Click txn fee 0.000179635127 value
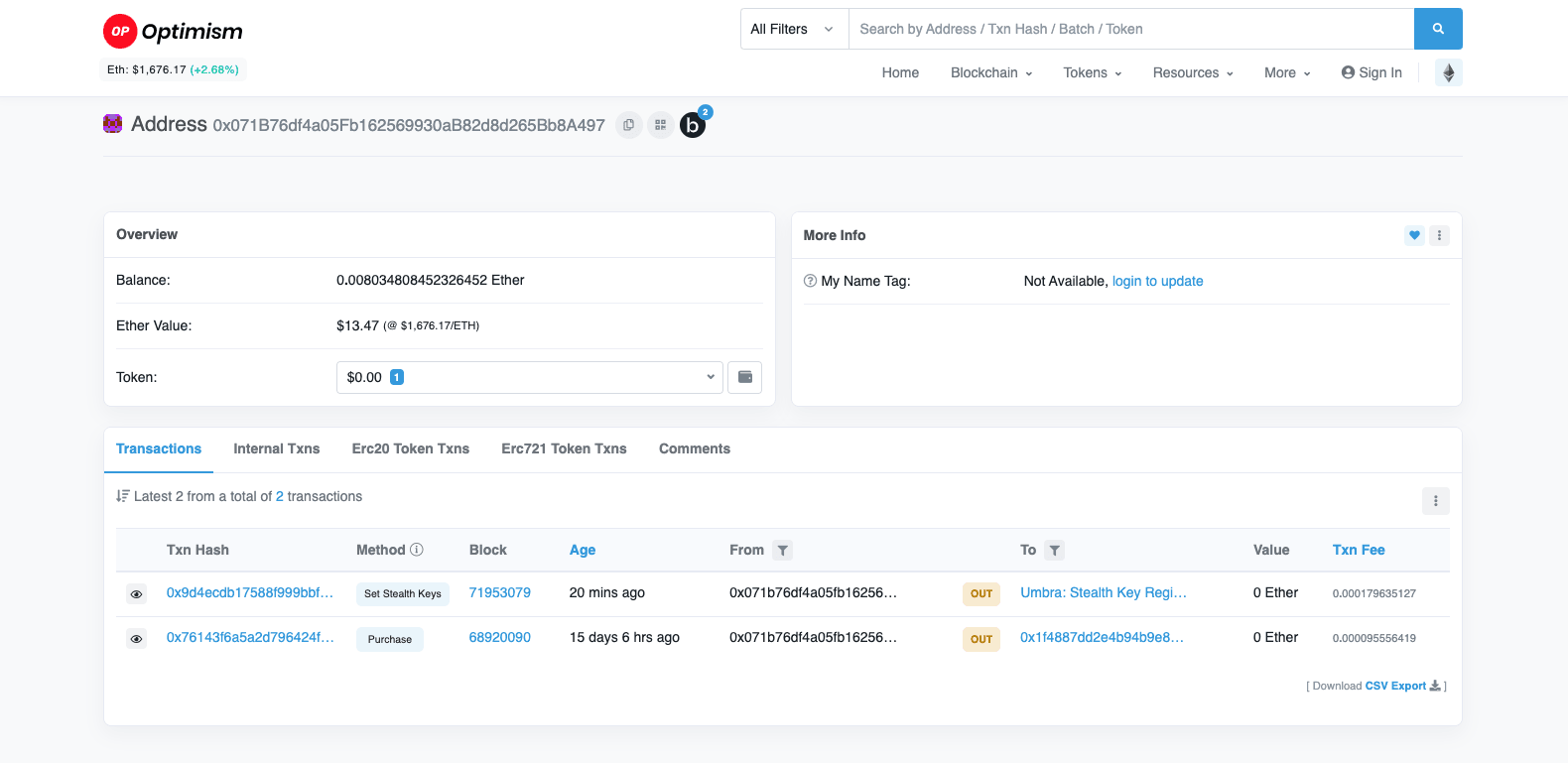Image resolution: width=1568 pixels, height=763 pixels. [x=1374, y=593]
